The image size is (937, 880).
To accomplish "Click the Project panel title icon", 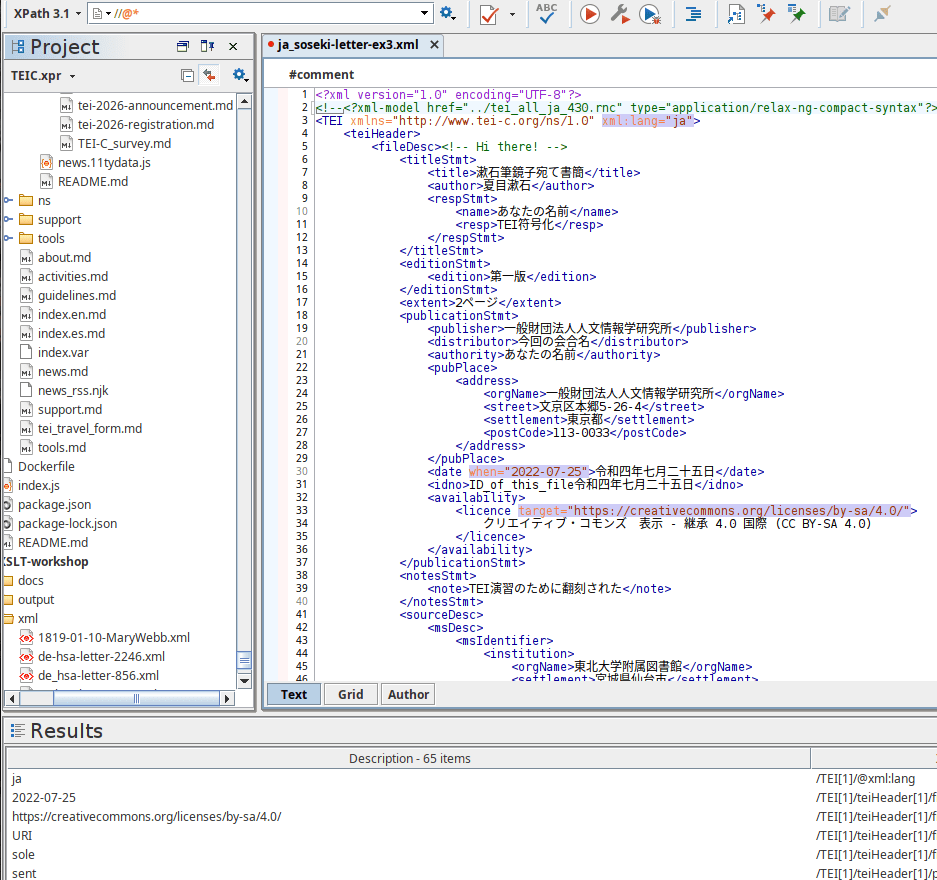I will 17,47.
